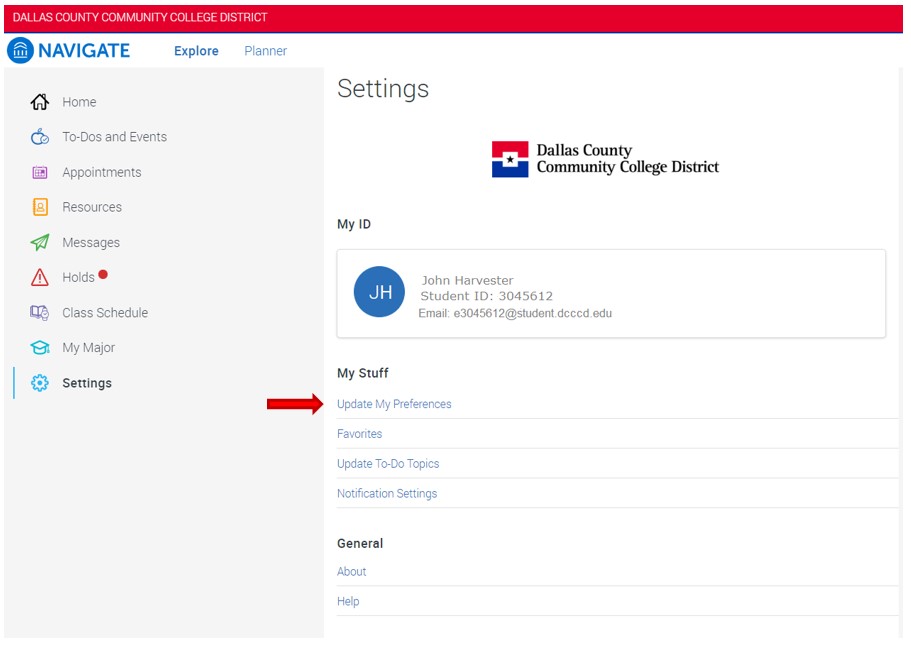Click the About link under General
The height and width of the screenshot is (647, 911).
[351, 572]
